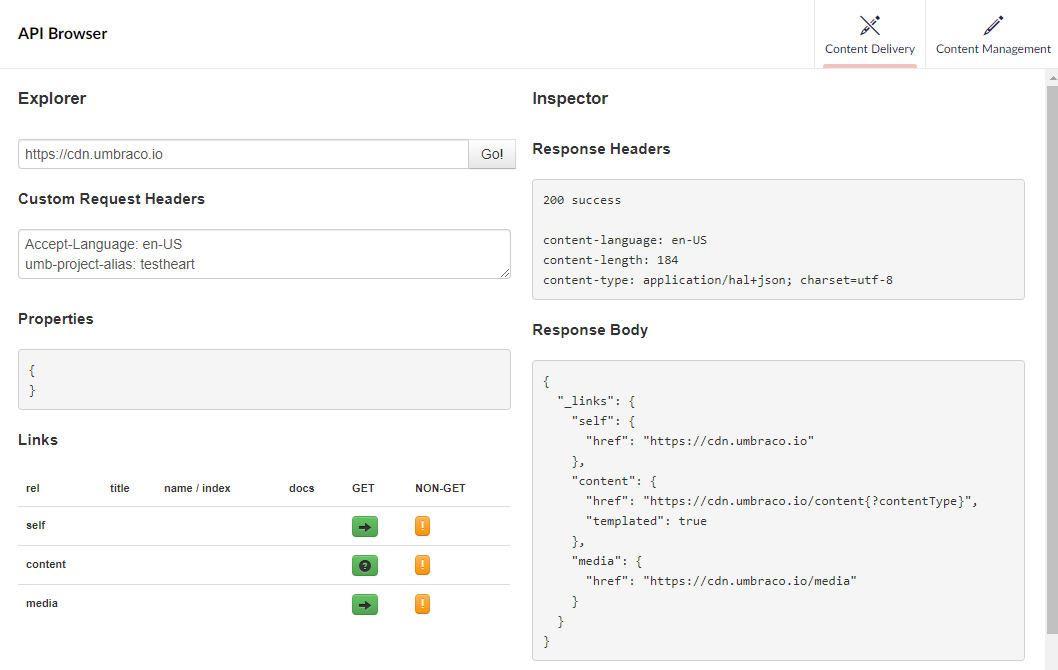Image resolution: width=1058 pixels, height=670 pixels.
Task: Click inside the Response Body JSON panel
Action: tap(778, 510)
